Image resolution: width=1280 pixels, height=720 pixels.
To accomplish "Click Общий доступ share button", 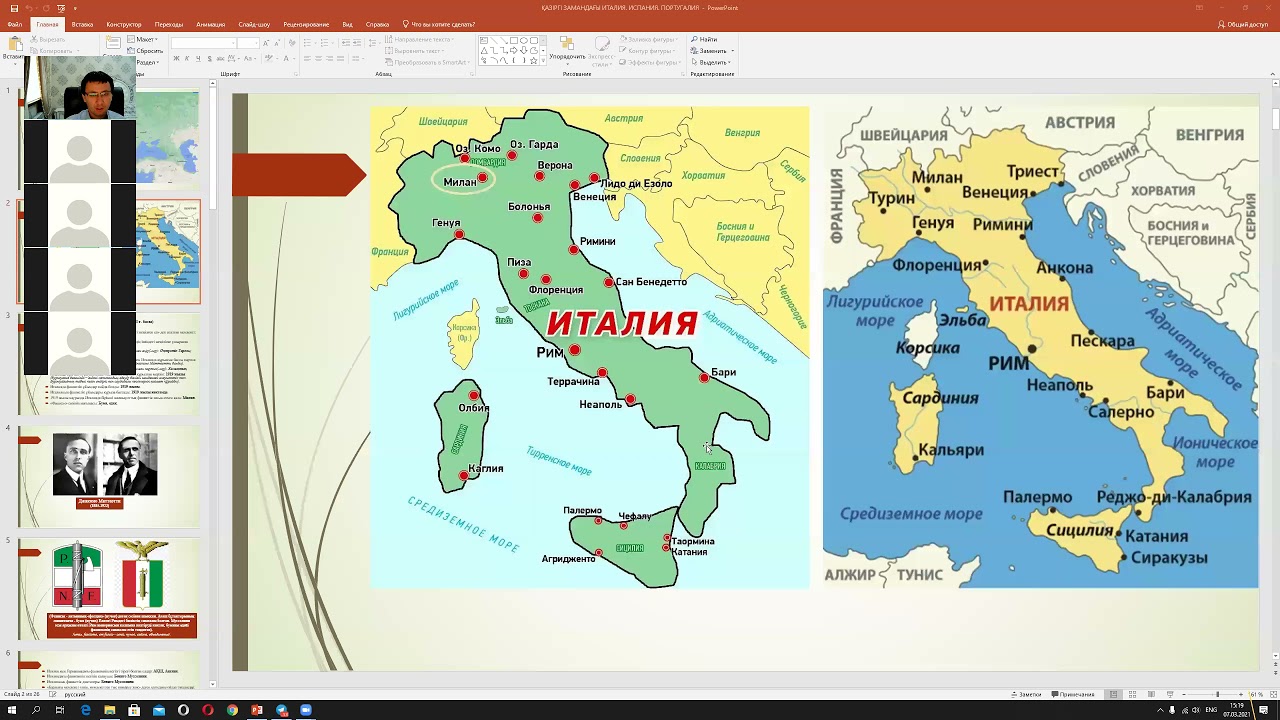I will 1243,24.
